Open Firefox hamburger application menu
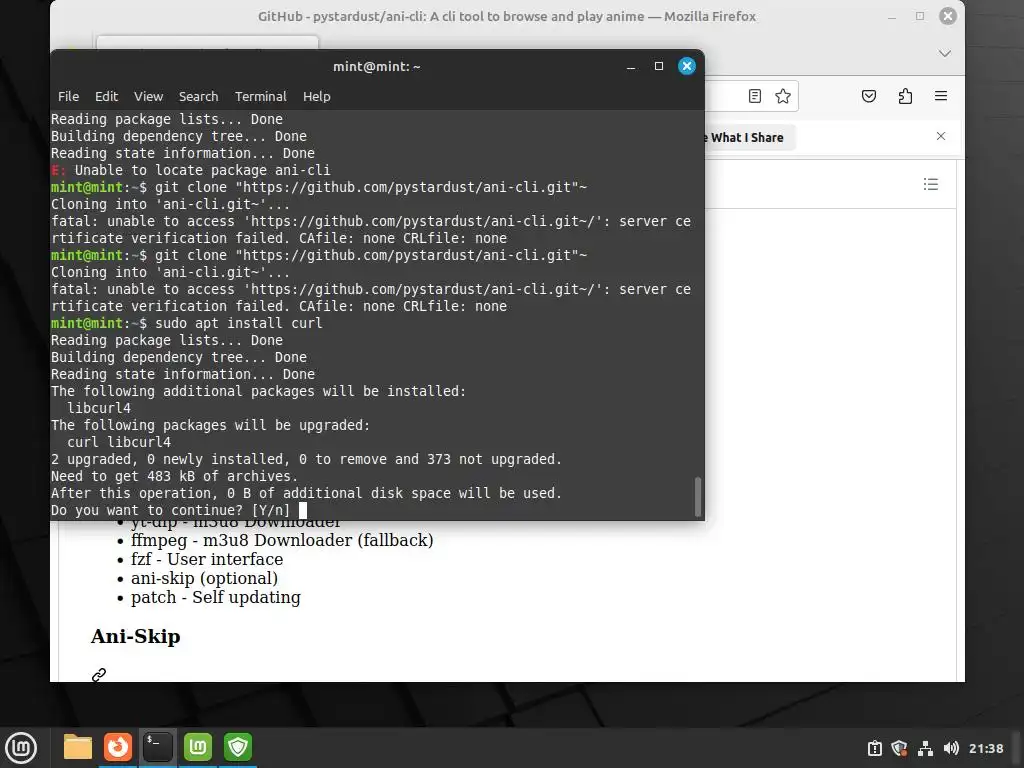Image resolution: width=1024 pixels, height=768 pixels. coord(941,97)
